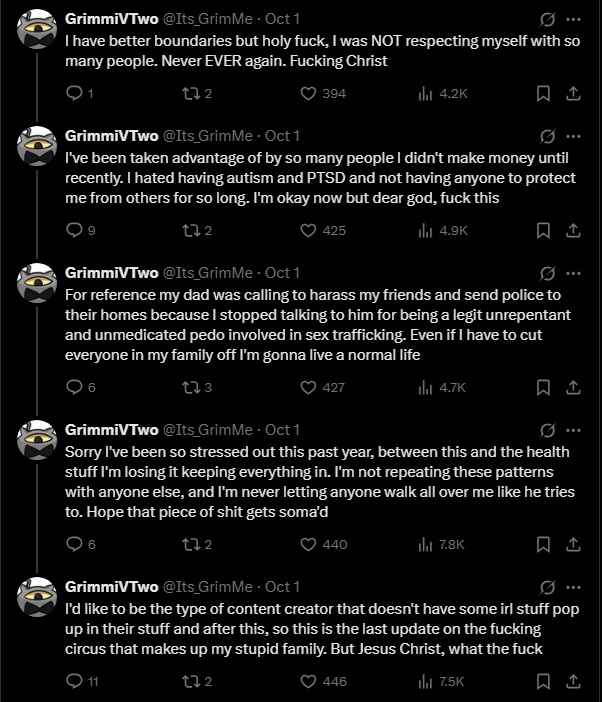Open the Oct 1 timestamp on third tweet
This screenshot has height=702, width=602.
coord(283,272)
